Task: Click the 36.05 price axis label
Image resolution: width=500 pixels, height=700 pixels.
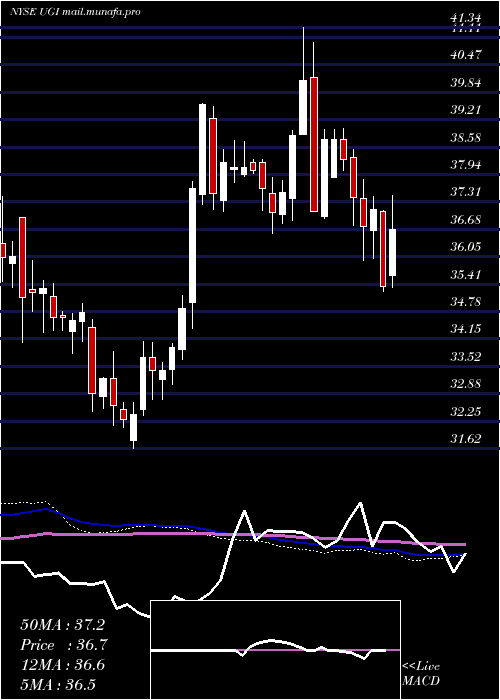Action: tap(466, 247)
